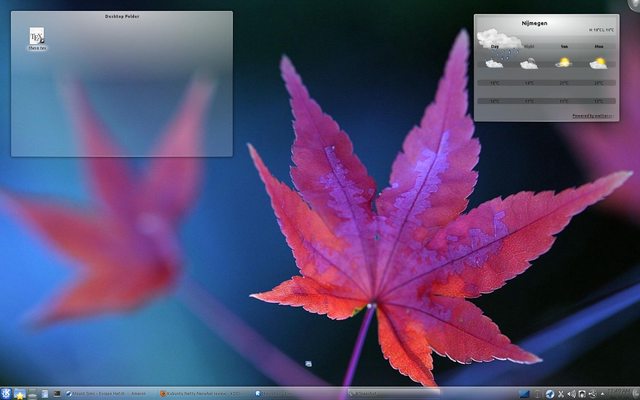Image resolution: width=640 pixels, height=400 pixels.
Task: Click the scissors Klipper clipboard tray icon
Action: pyautogui.click(x=561, y=394)
